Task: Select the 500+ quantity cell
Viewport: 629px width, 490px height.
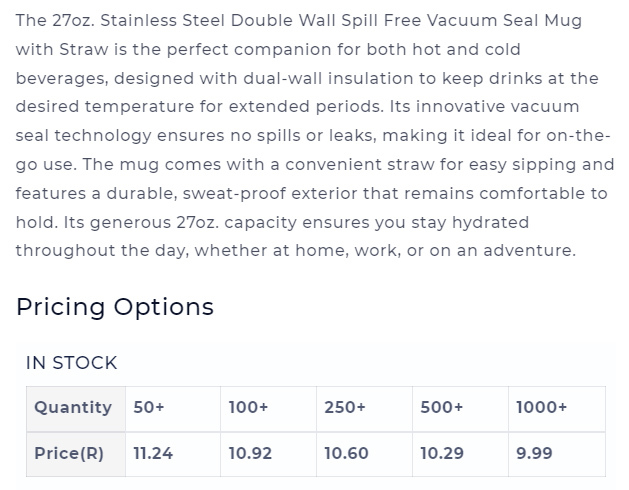Action: point(461,409)
